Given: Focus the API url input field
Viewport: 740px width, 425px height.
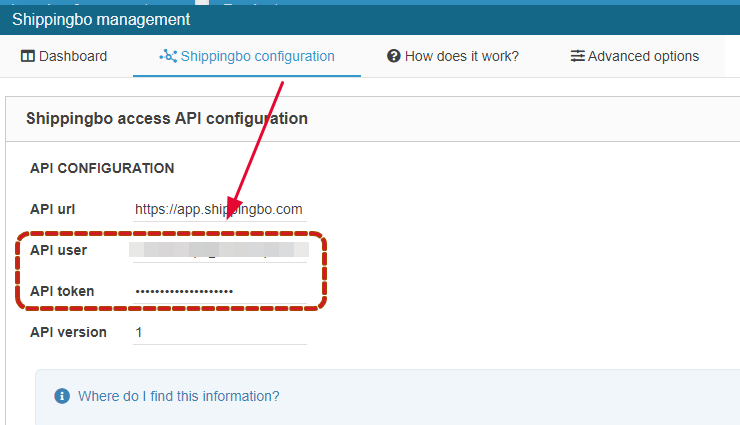Looking at the screenshot, I should pyautogui.click(x=220, y=209).
